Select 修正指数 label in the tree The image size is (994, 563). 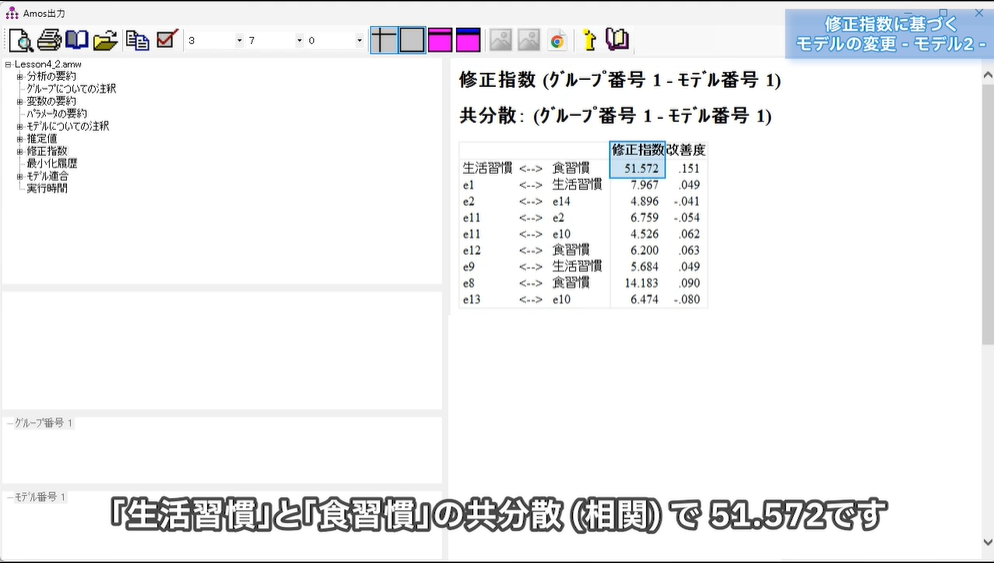(47, 151)
